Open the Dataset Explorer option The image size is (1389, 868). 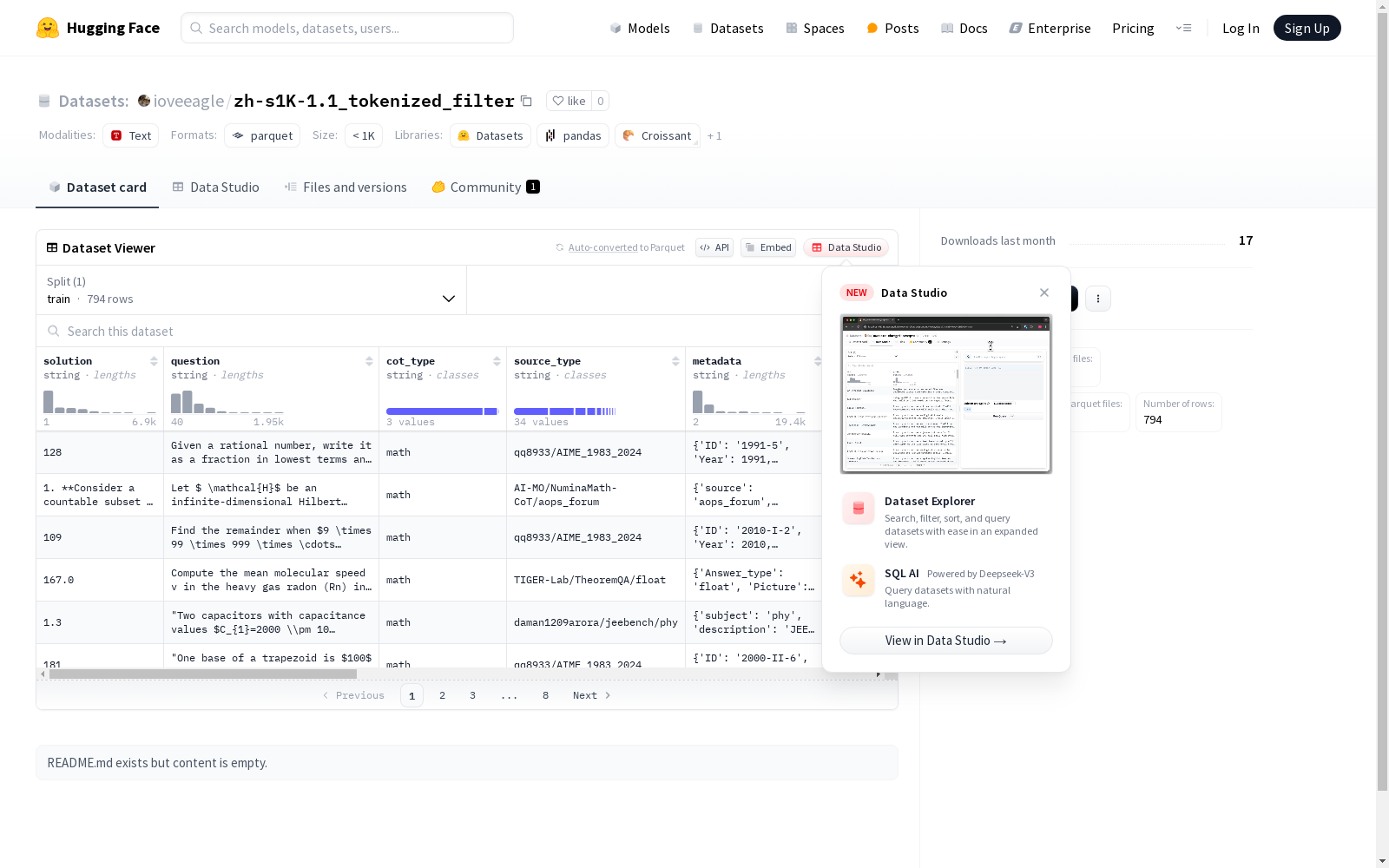pyautogui.click(x=946, y=522)
